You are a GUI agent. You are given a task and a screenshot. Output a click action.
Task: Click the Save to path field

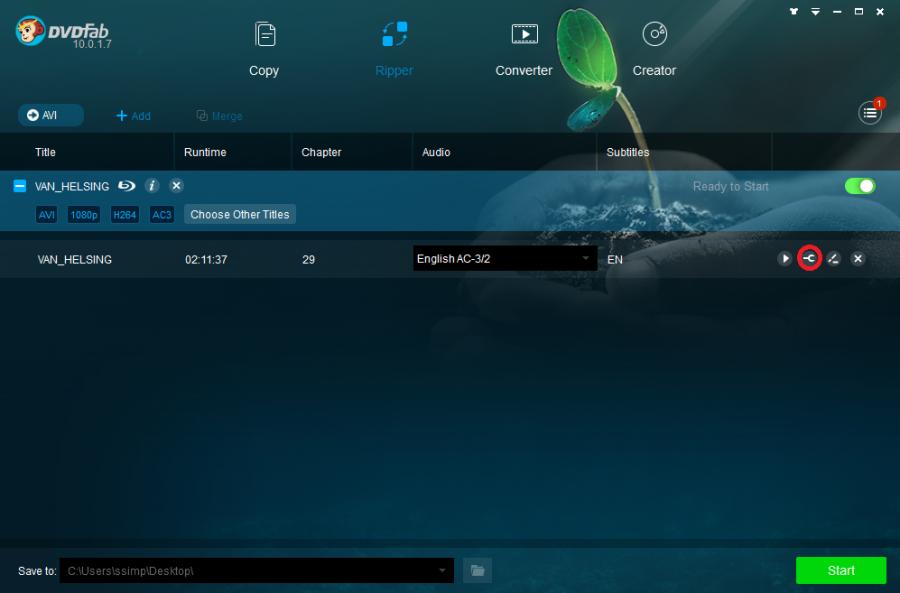[x=257, y=571]
